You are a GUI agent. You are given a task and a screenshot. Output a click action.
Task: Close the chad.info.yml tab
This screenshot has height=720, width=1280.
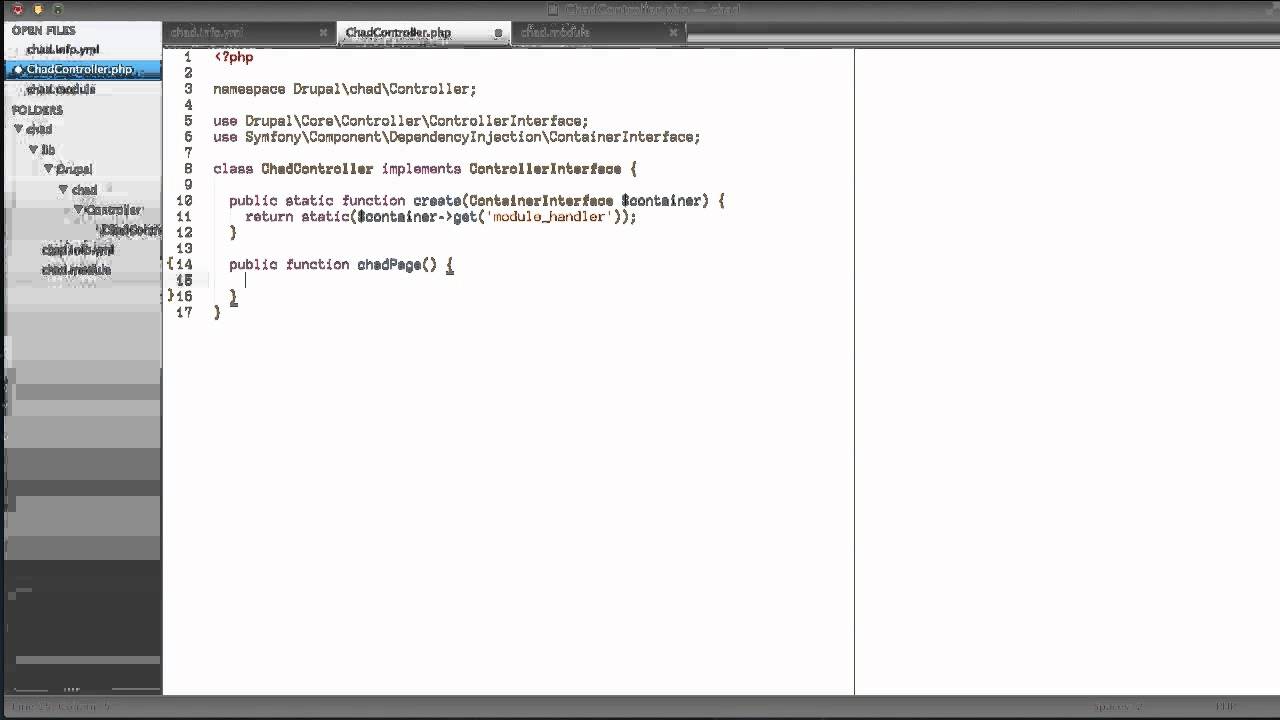323,32
